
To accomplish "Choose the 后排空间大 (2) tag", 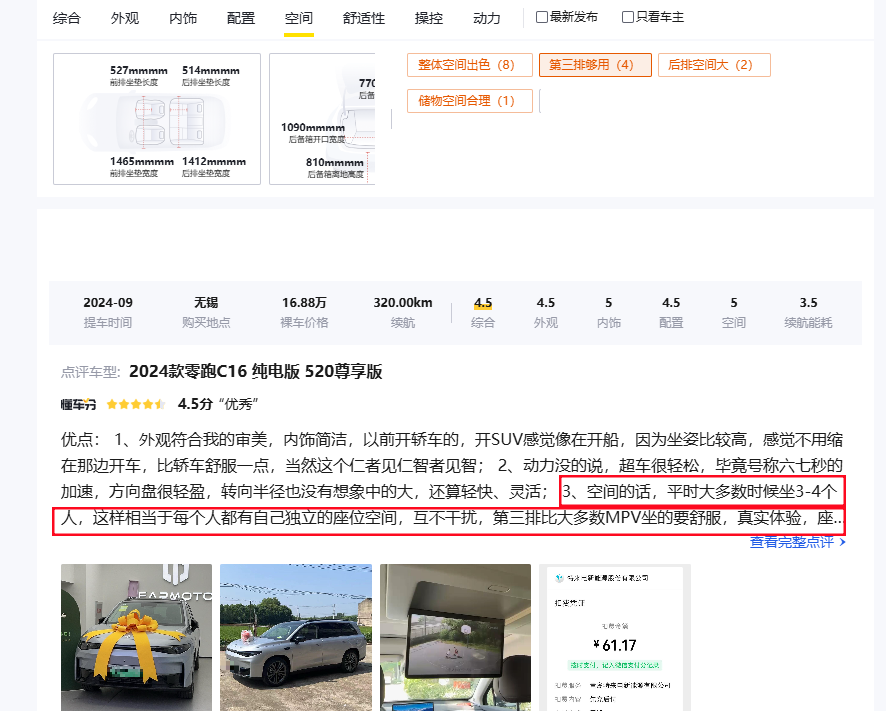I will [714, 65].
